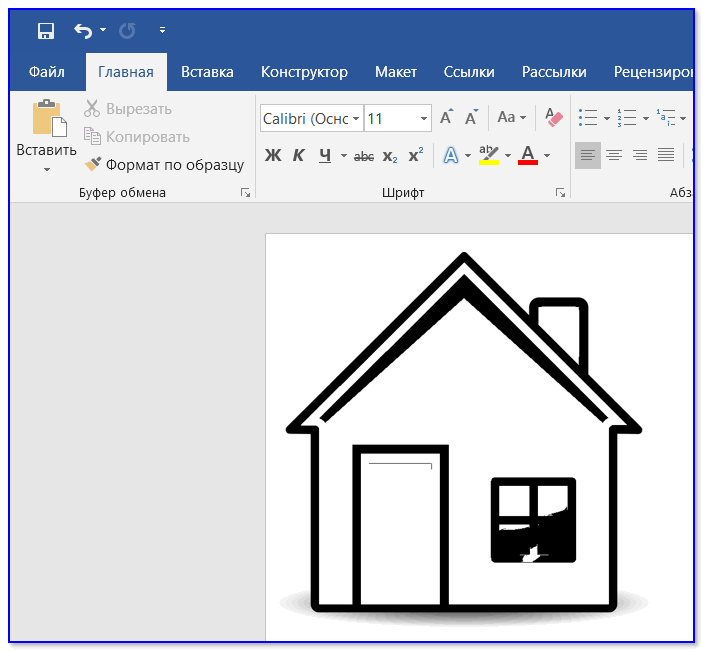Viewport: 703px width, 651px height.
Task: Click the Save floppy disk icon
Action: click(46, 31)
